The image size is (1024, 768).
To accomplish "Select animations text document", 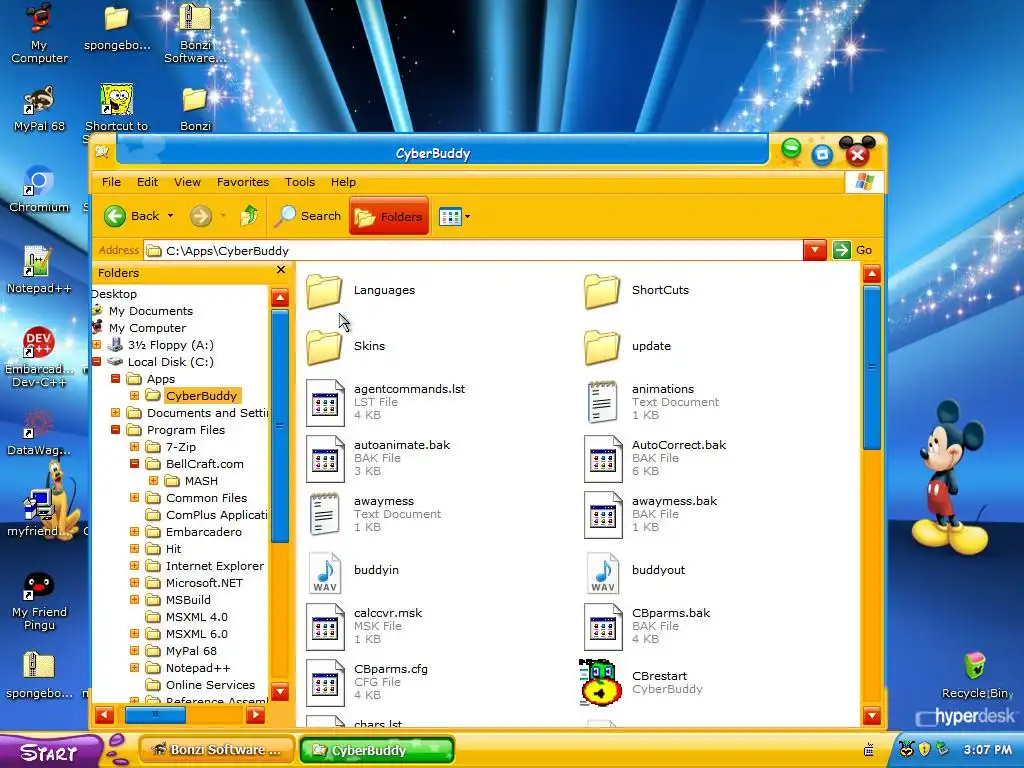I will (651, 402).
